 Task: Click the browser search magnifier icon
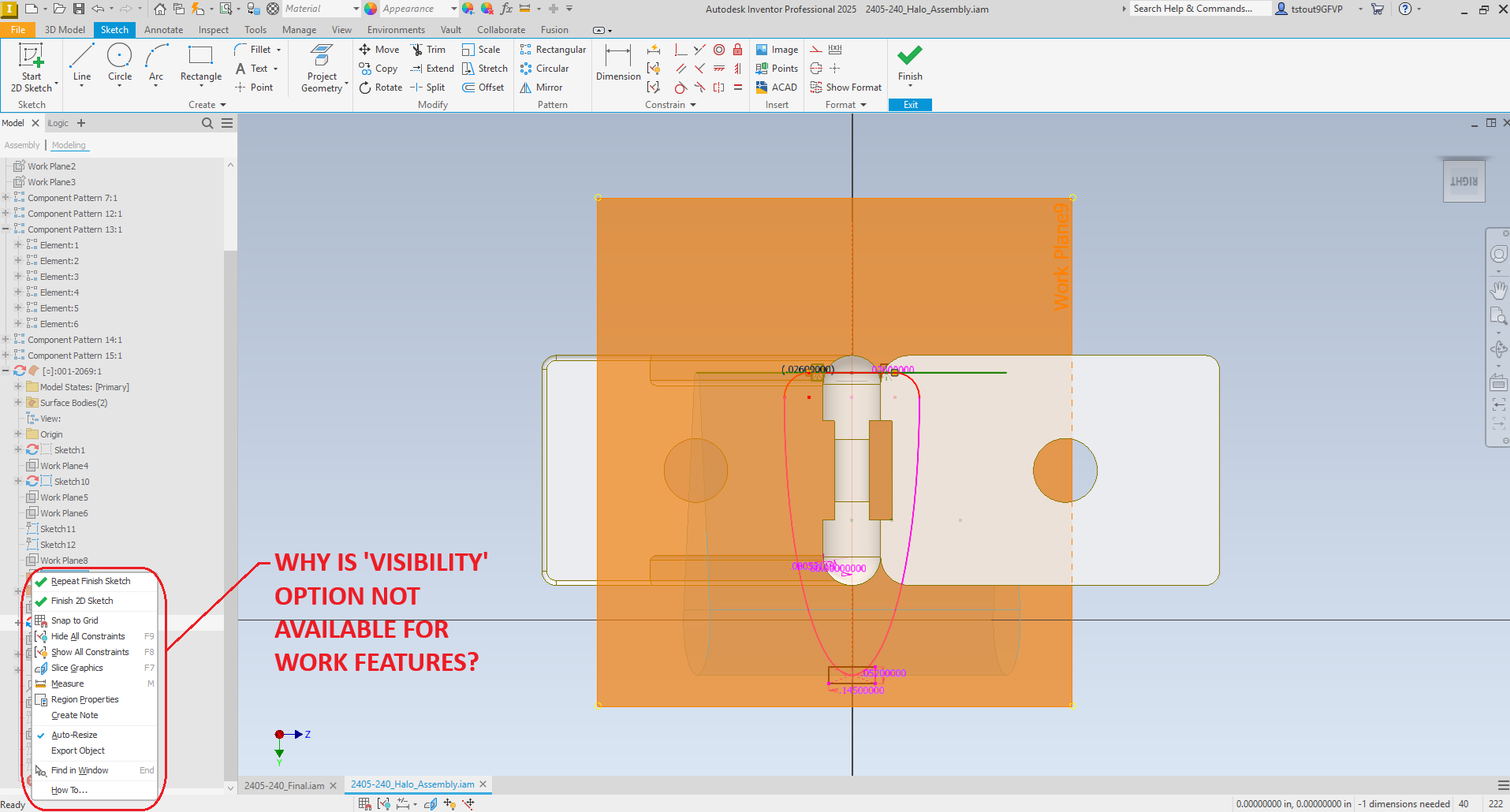[x=207, y=123]
